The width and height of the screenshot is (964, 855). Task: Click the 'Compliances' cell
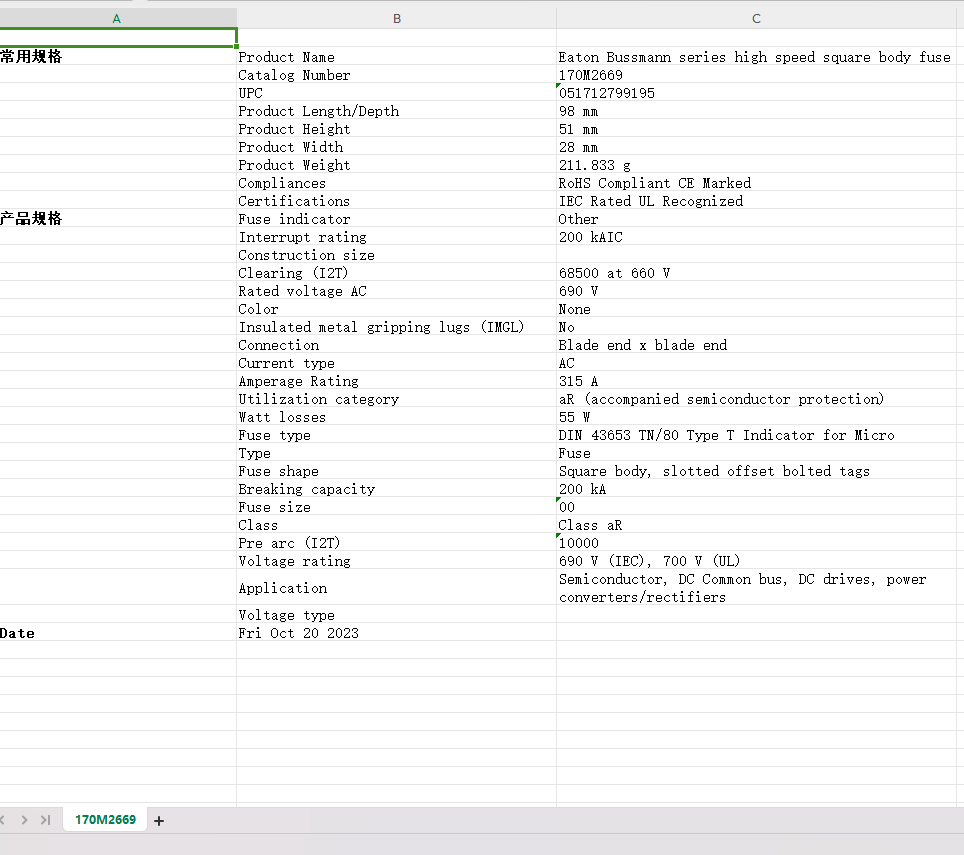(x=397, y=183)
